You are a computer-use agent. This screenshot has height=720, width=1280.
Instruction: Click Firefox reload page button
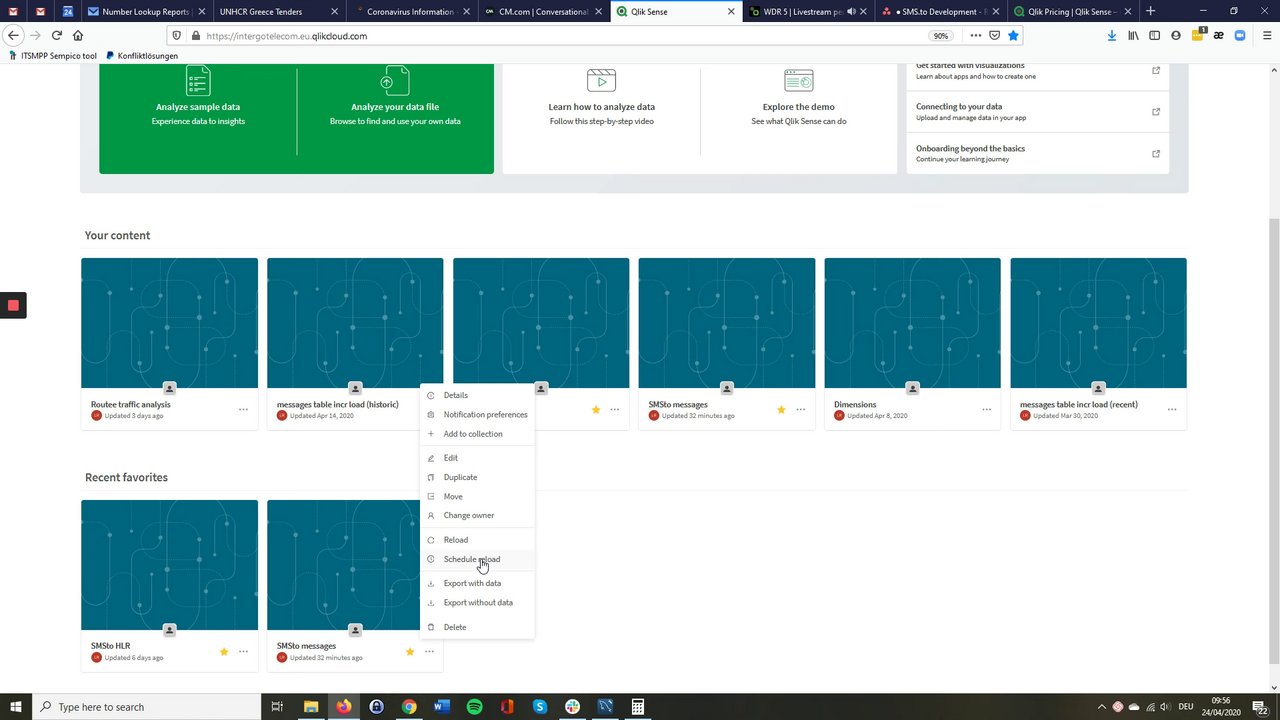coord(56,36)
